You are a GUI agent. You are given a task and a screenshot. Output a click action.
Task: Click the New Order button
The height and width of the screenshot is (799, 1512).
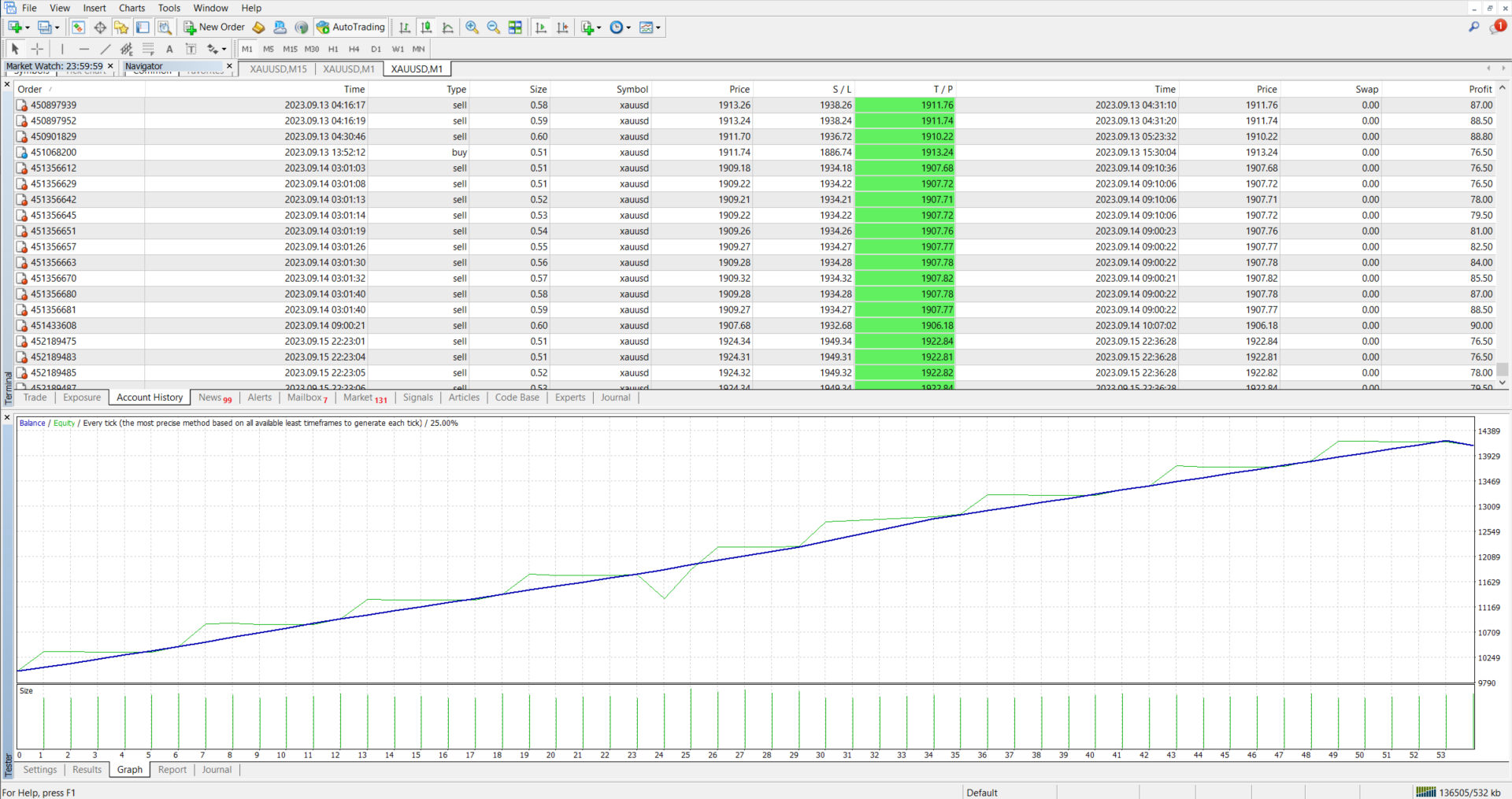[x=214, y=28]
